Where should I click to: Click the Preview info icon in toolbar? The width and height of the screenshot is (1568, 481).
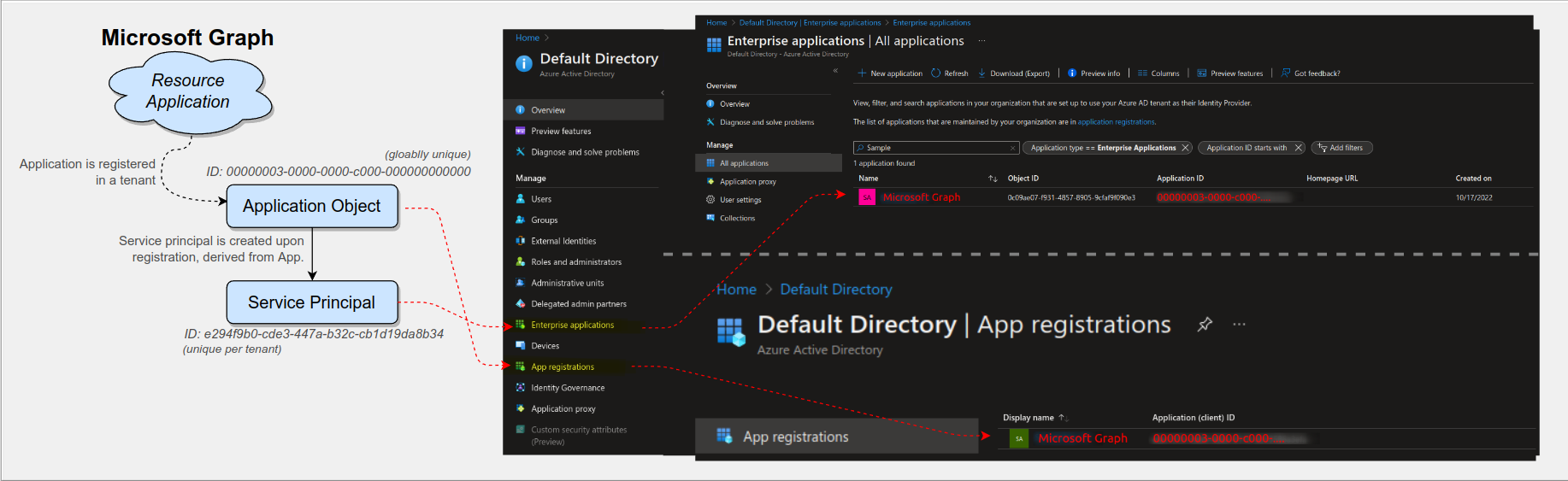pyautogui.click(x=1072, y=73)
